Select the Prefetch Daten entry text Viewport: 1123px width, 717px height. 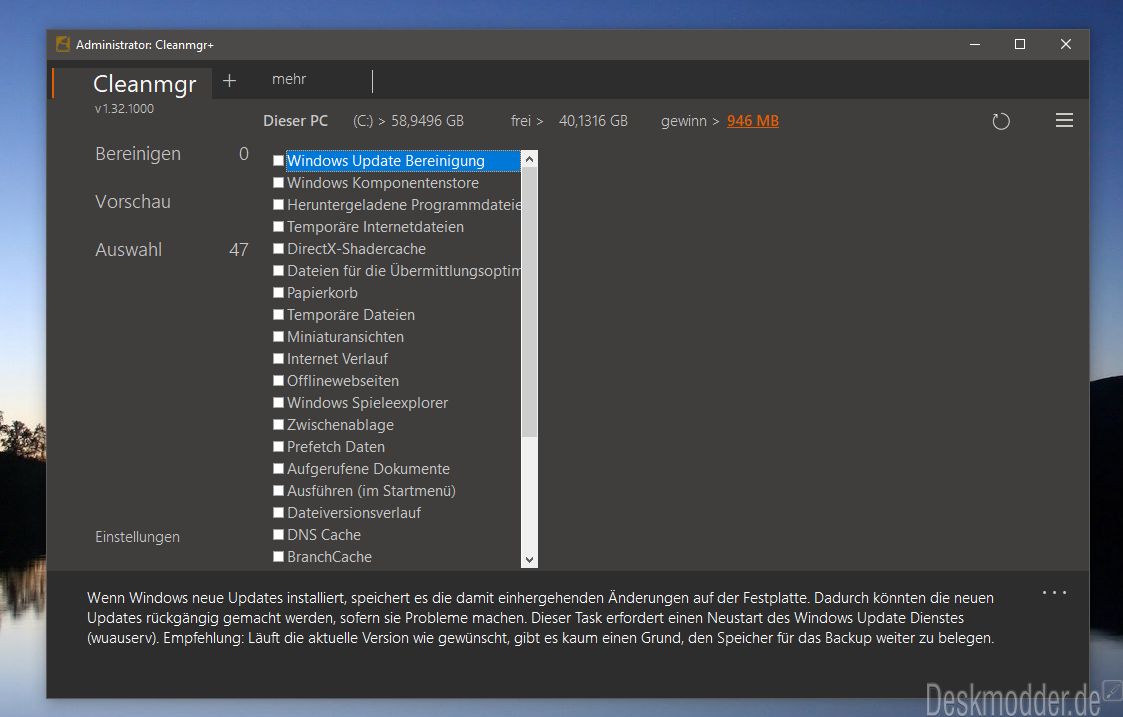point(336,447)
